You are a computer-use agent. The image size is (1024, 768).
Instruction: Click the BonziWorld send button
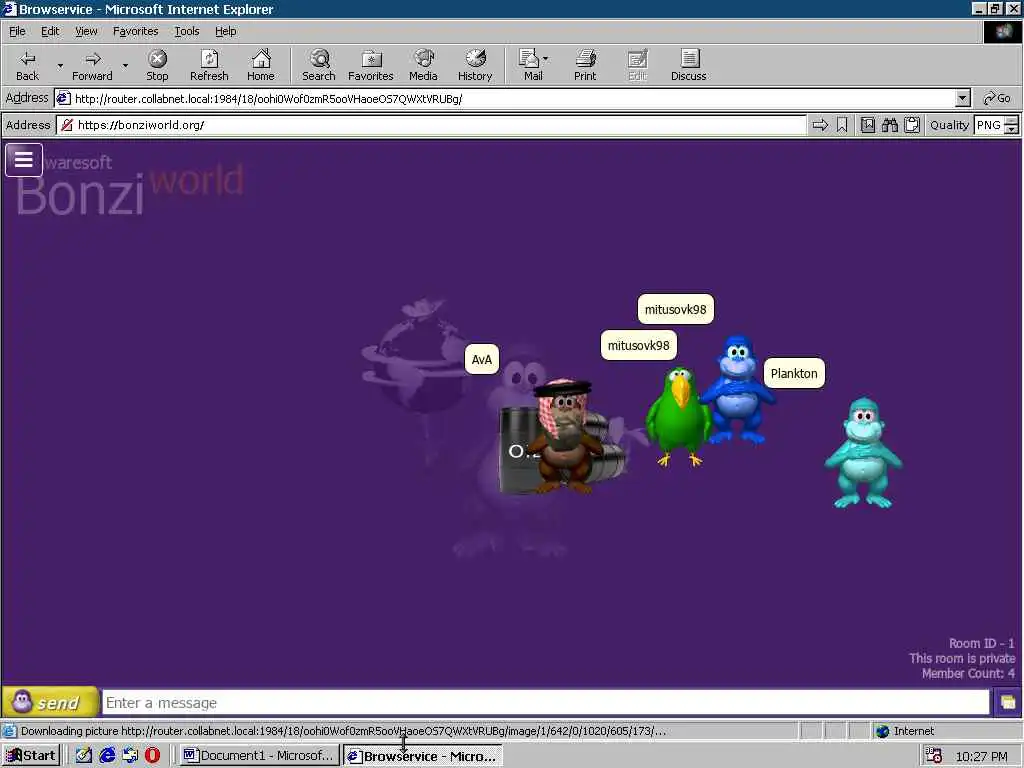[51, 703]
